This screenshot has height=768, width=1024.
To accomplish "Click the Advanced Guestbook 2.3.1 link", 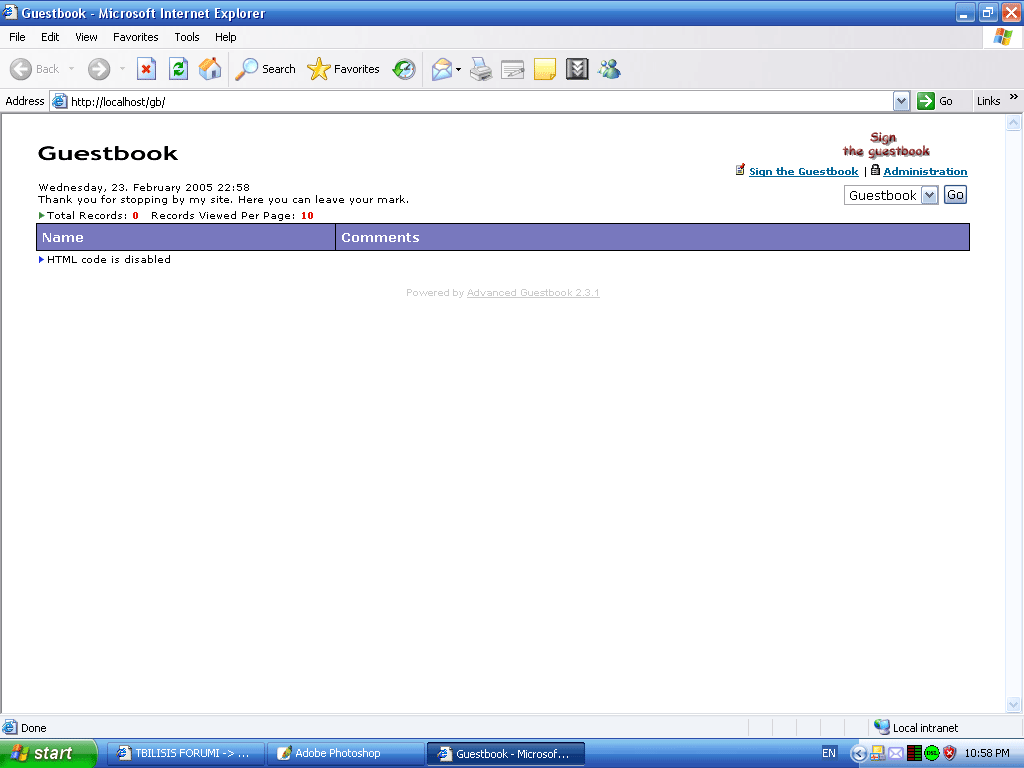I will point(533,293).
